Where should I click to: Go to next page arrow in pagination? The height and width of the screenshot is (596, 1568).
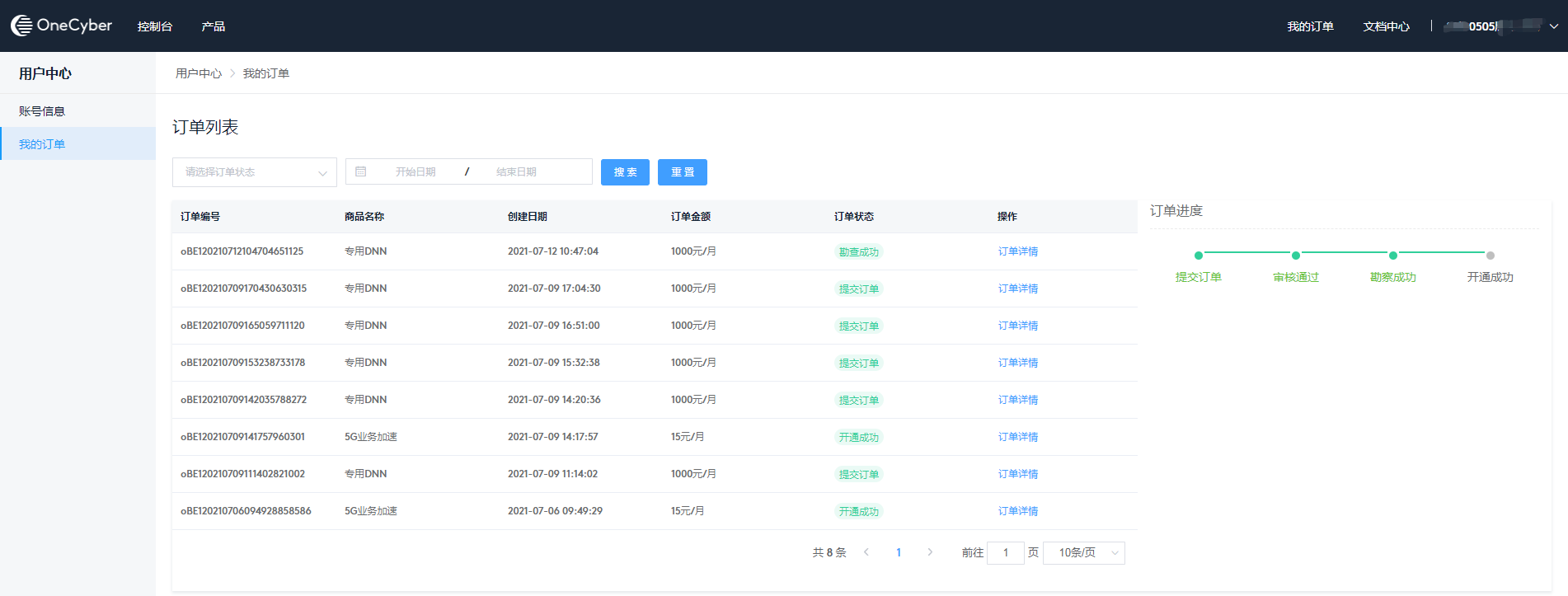[x=930, y=552]
